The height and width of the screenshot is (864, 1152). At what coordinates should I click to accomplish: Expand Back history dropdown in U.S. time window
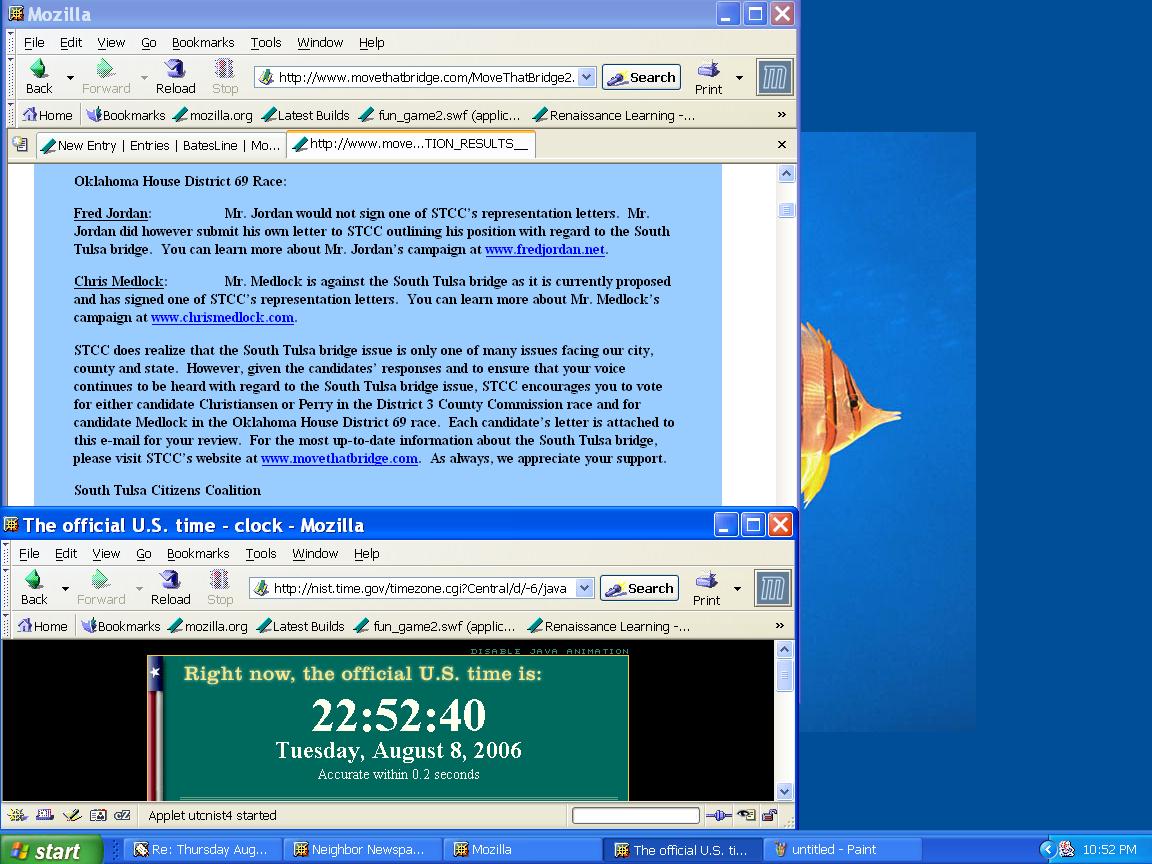[x=65, y=588]
